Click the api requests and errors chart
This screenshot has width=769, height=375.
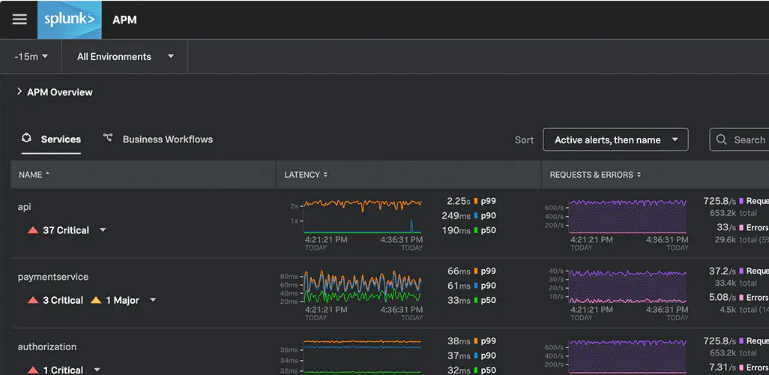(627, 216)
